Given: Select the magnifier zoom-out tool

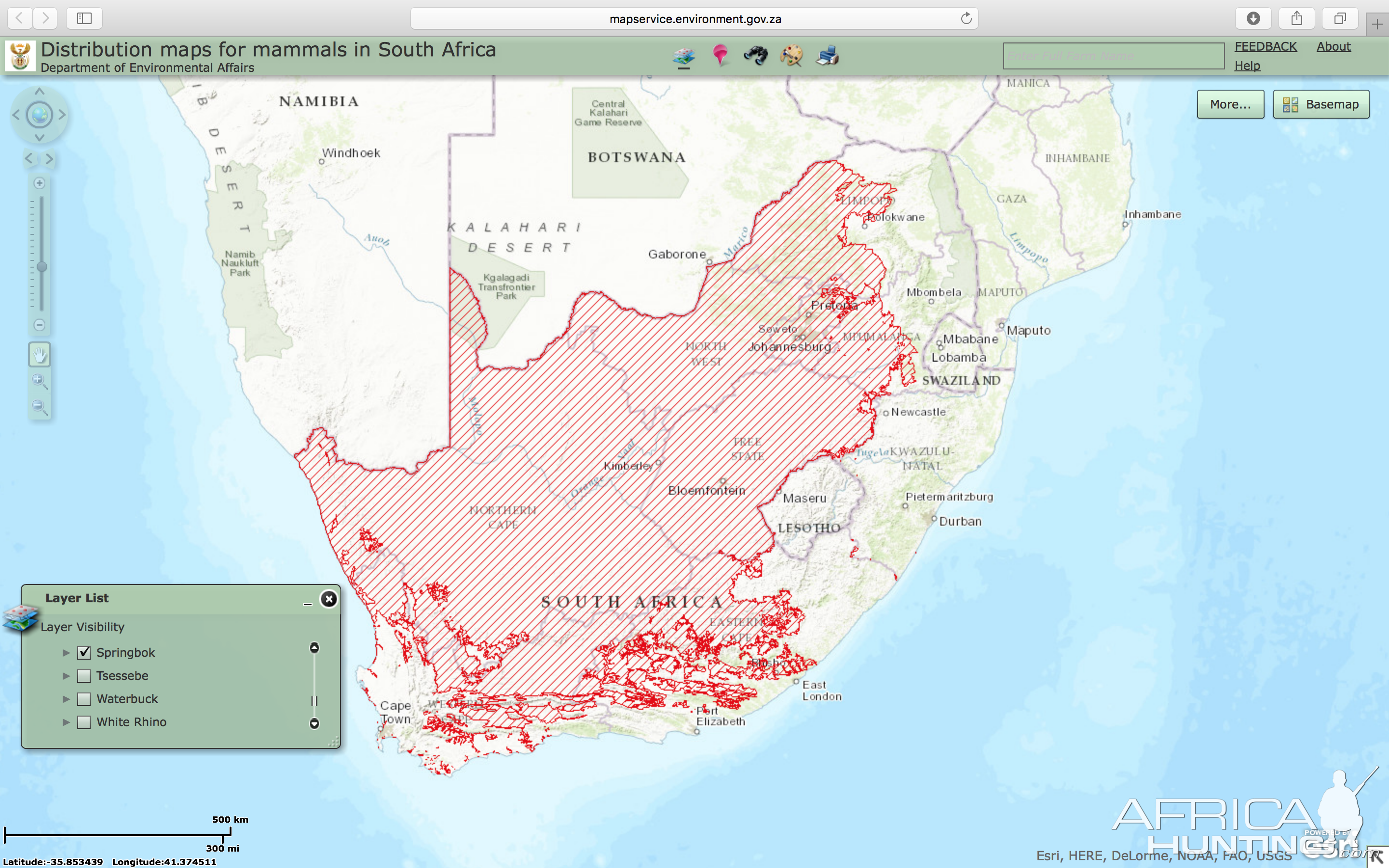Looking at the screenshot, I should (40, 407).
